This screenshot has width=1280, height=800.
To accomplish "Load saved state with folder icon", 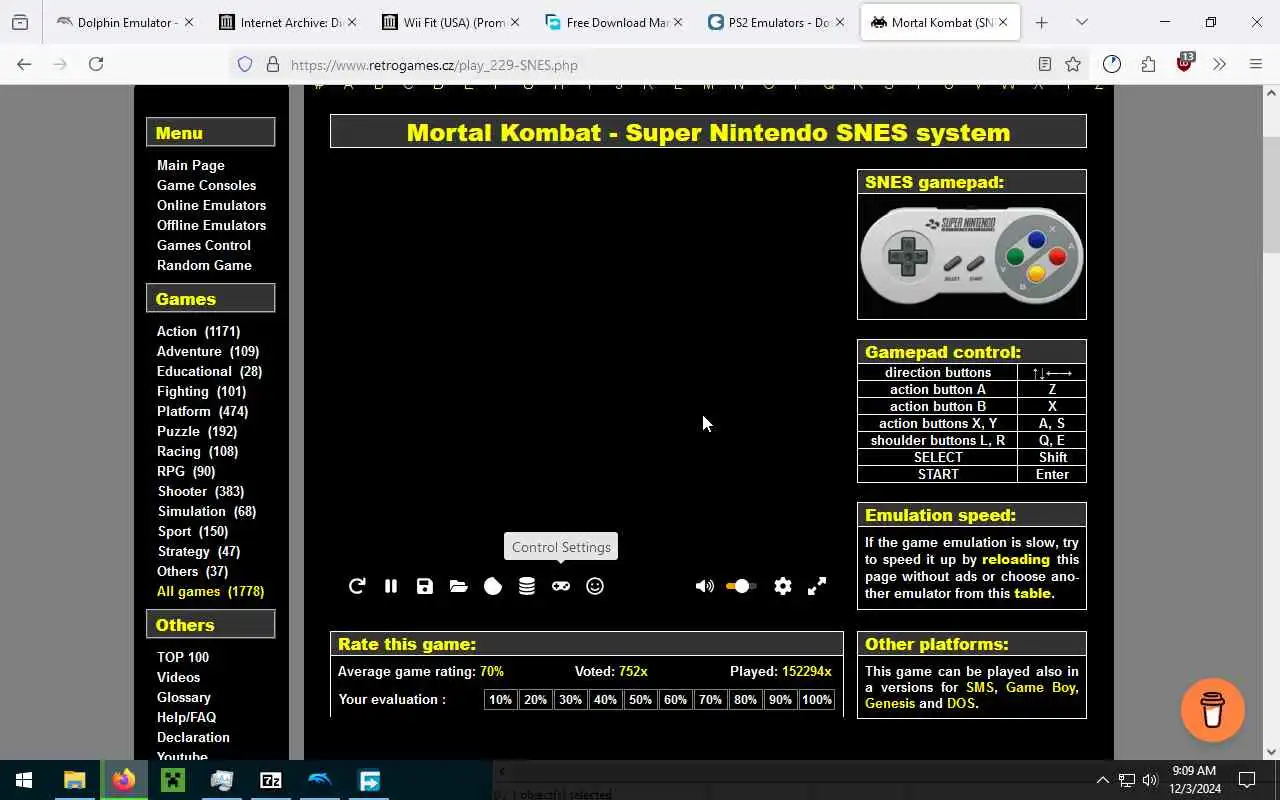I will click(459, 586).
